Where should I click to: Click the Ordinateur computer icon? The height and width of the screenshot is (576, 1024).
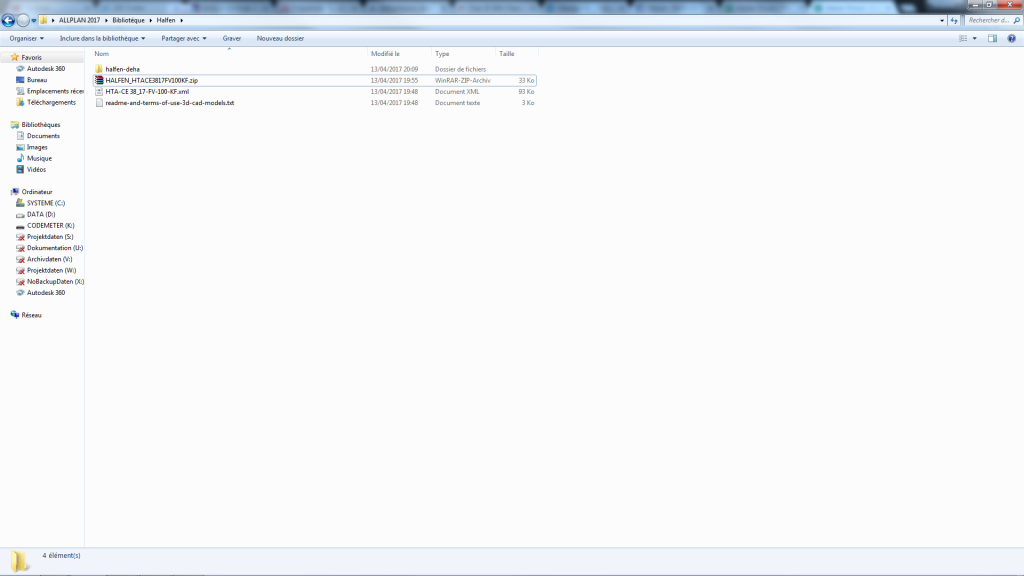[14, 192]
